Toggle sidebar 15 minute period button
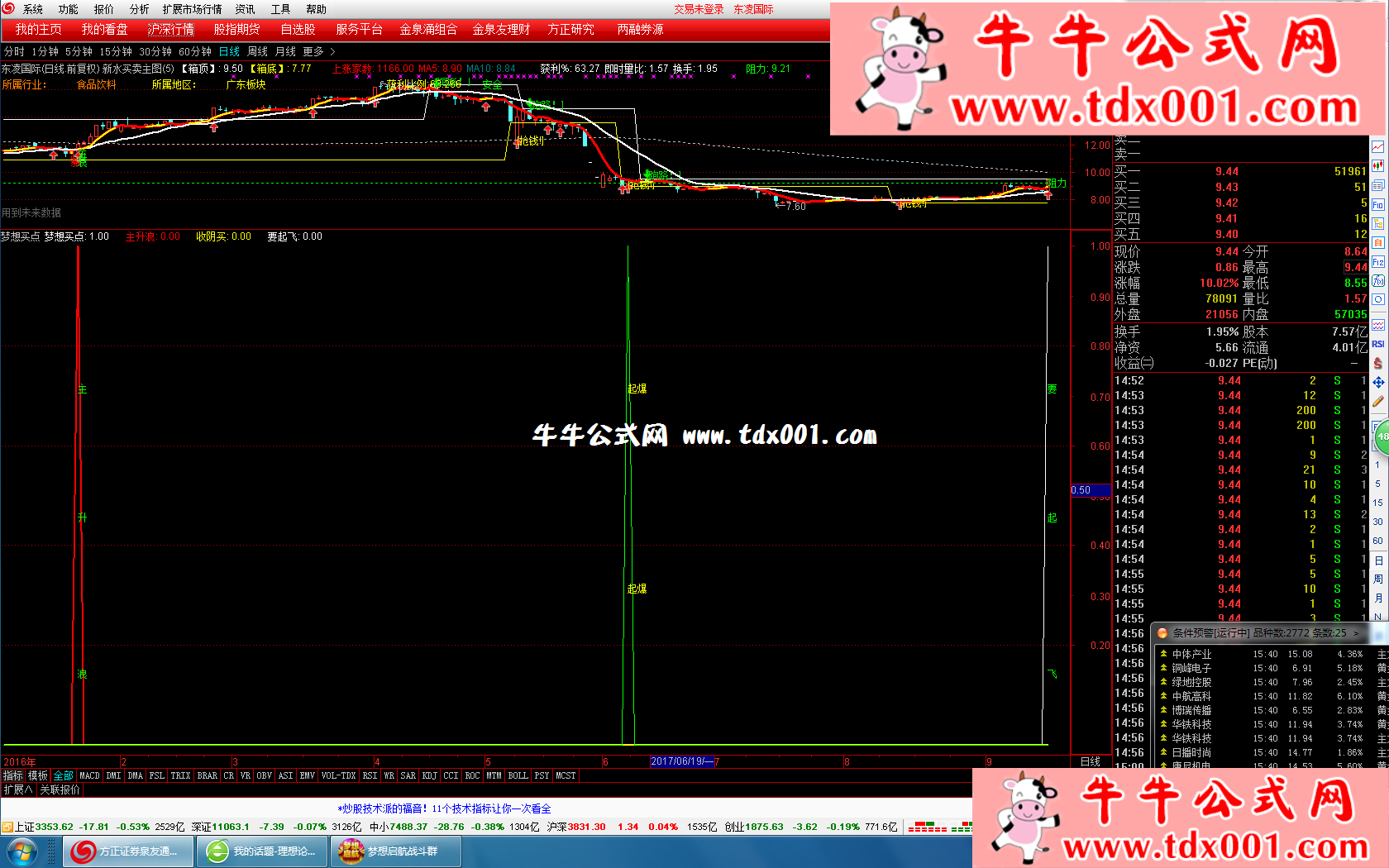This screenshot has height=868, width=1389. 1378,503
